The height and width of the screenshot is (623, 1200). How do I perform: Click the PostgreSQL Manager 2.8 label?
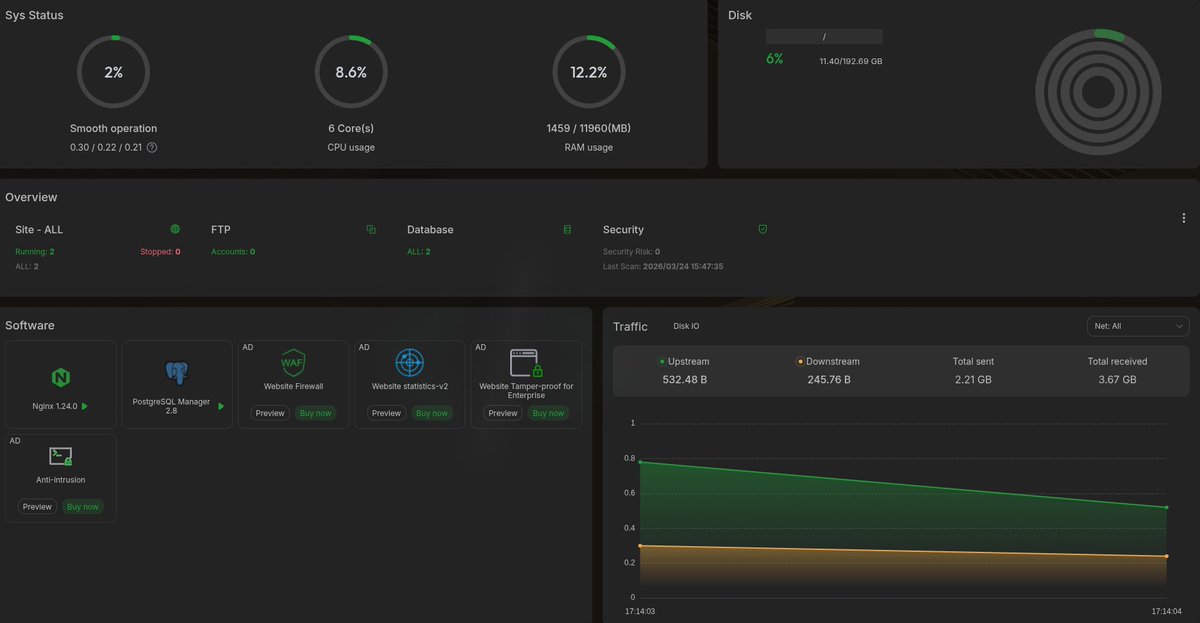point(171,406)
